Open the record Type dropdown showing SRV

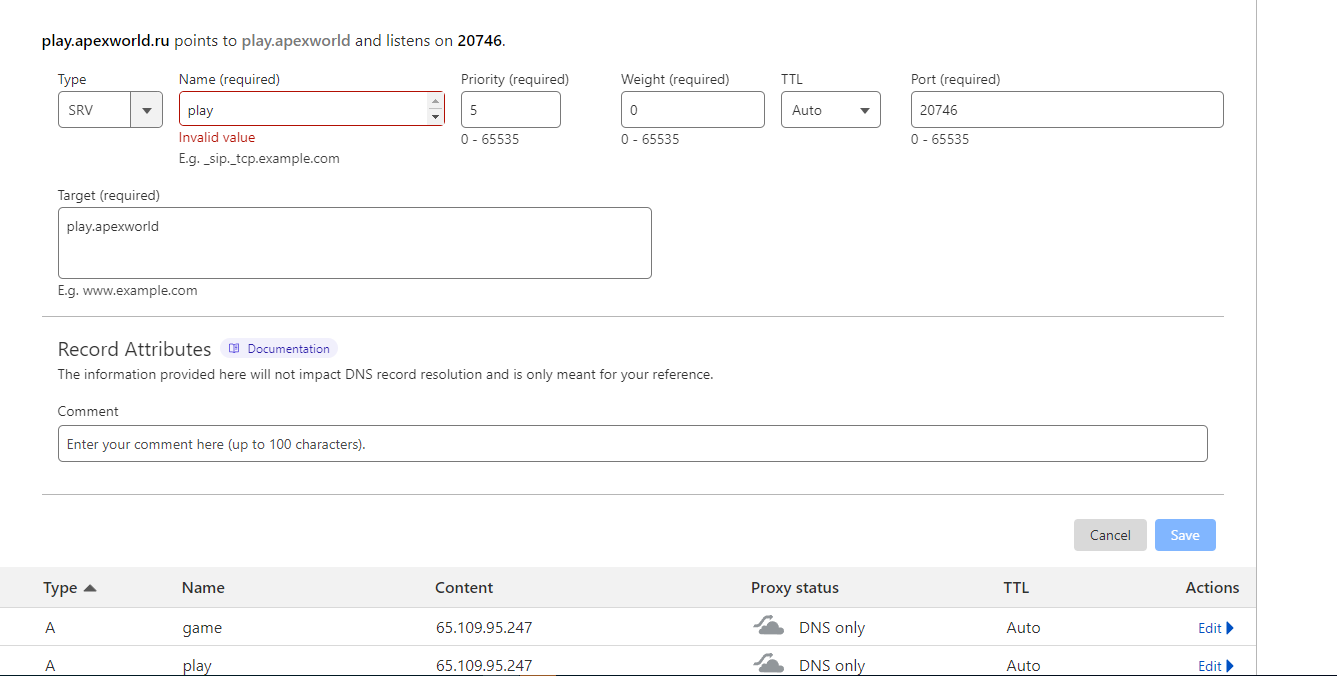pos(110,110)
